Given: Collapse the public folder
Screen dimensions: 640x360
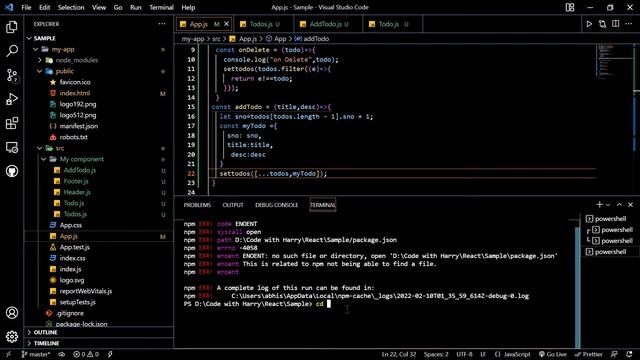Looking at the screenshot, I should pos(40,71).
